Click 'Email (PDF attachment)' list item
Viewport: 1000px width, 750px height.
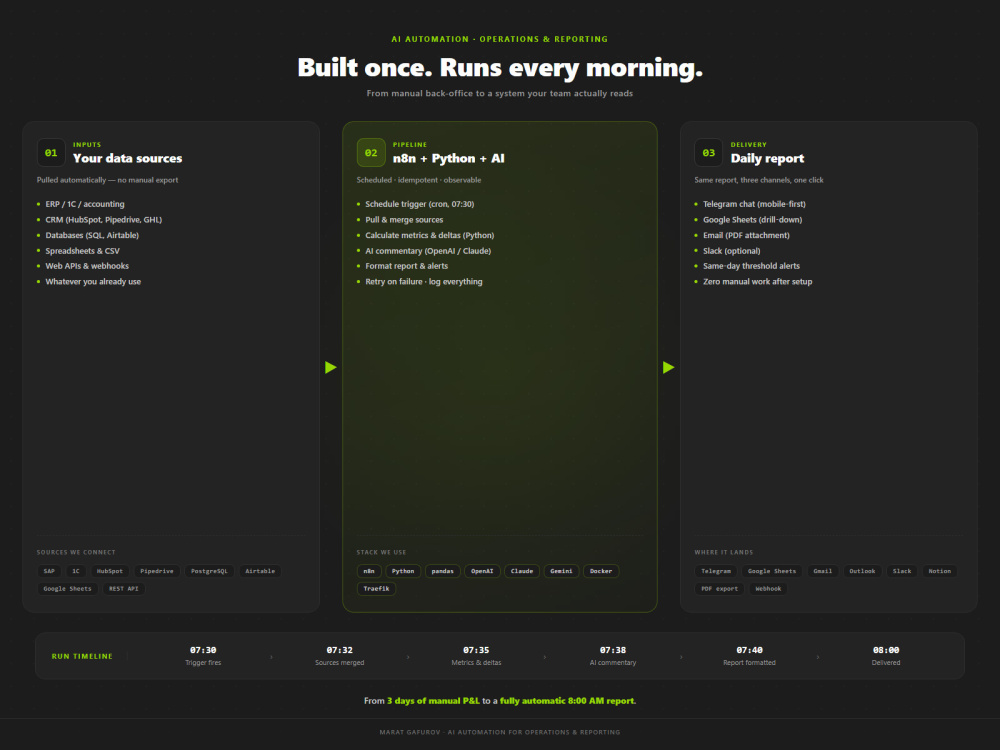pyautogui.click(x=746, y=235)
